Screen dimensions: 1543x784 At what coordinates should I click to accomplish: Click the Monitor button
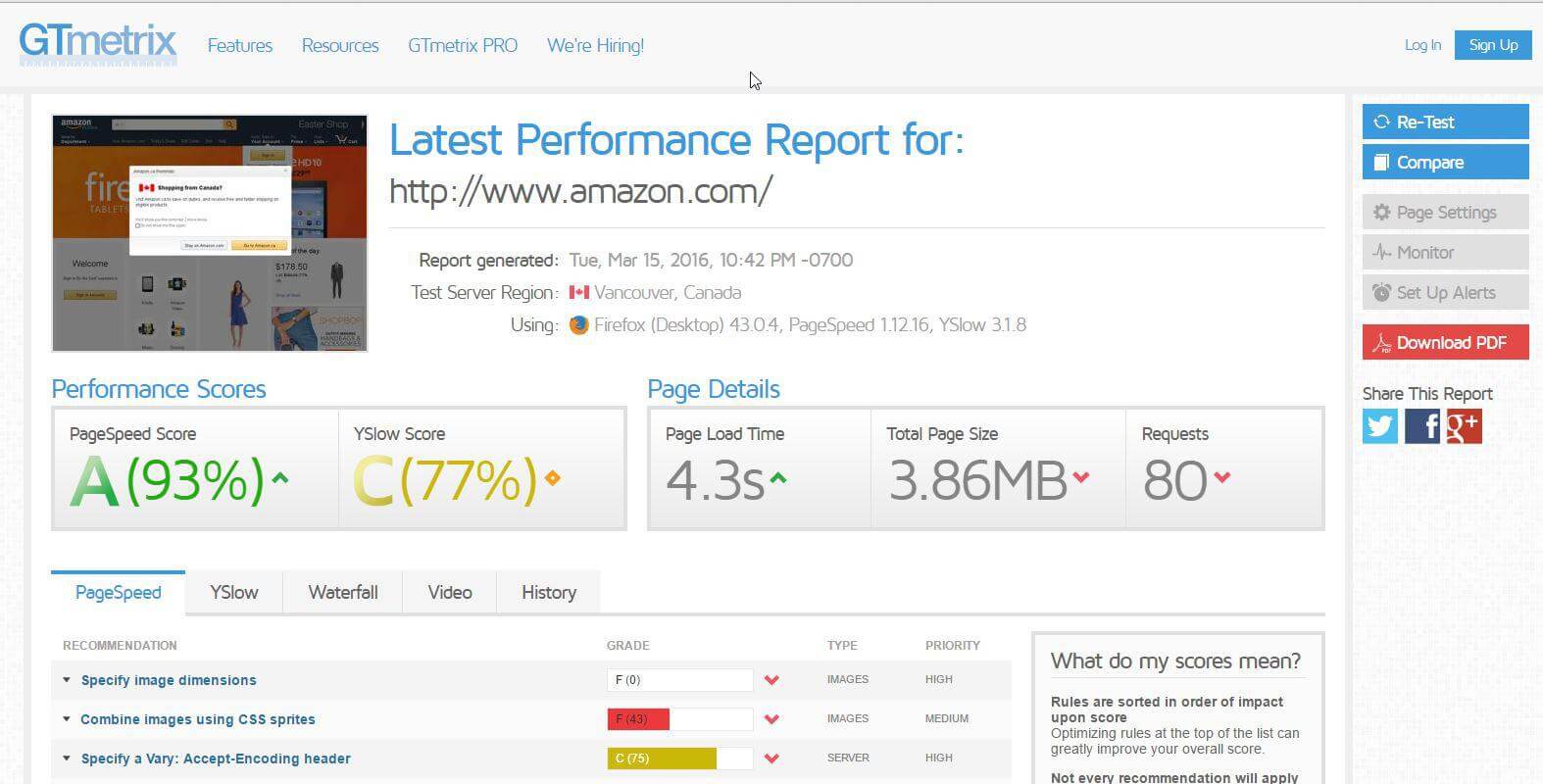[x=1445, y=253]
